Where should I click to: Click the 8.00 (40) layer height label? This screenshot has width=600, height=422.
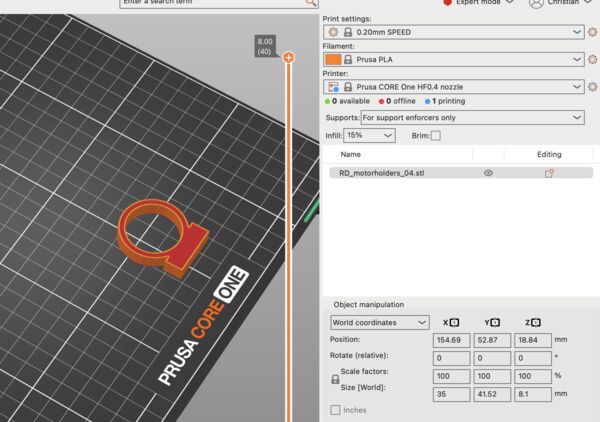pyautogui.click(x=265, y=46)
